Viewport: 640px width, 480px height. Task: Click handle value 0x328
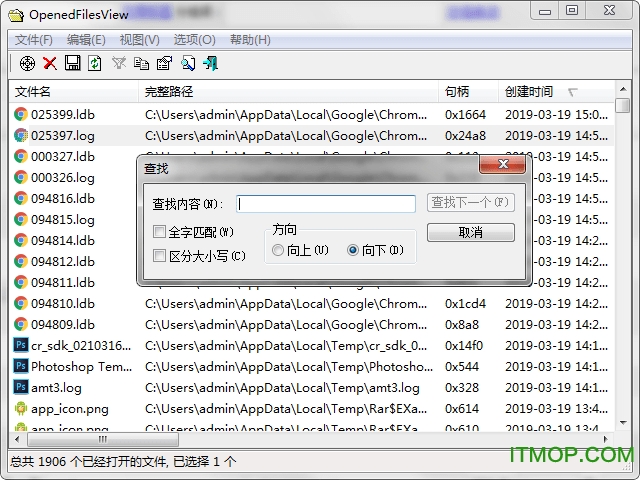(x=462, y=387)
